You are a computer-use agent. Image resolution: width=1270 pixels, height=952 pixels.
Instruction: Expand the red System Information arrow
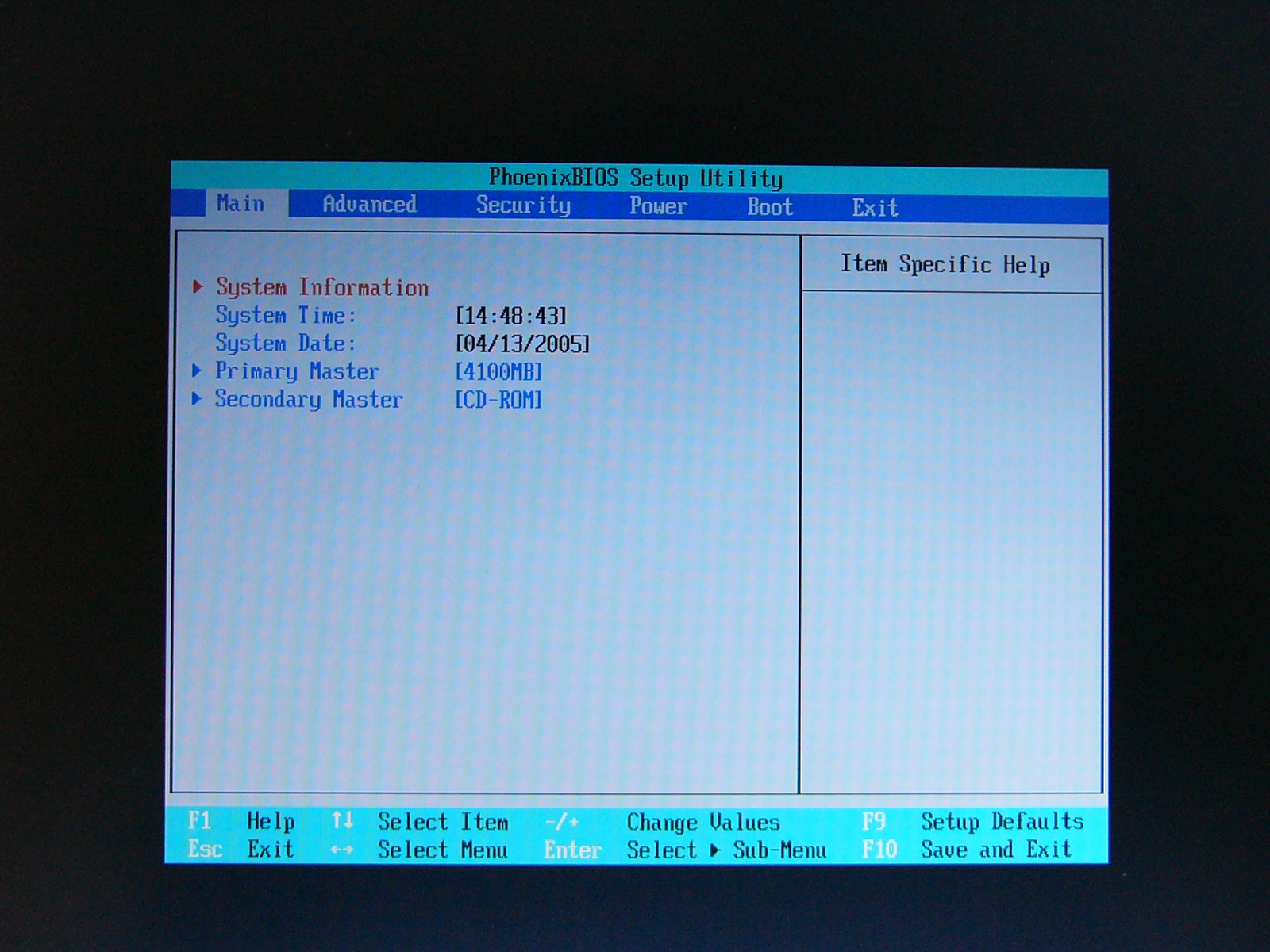click(198, 286)
